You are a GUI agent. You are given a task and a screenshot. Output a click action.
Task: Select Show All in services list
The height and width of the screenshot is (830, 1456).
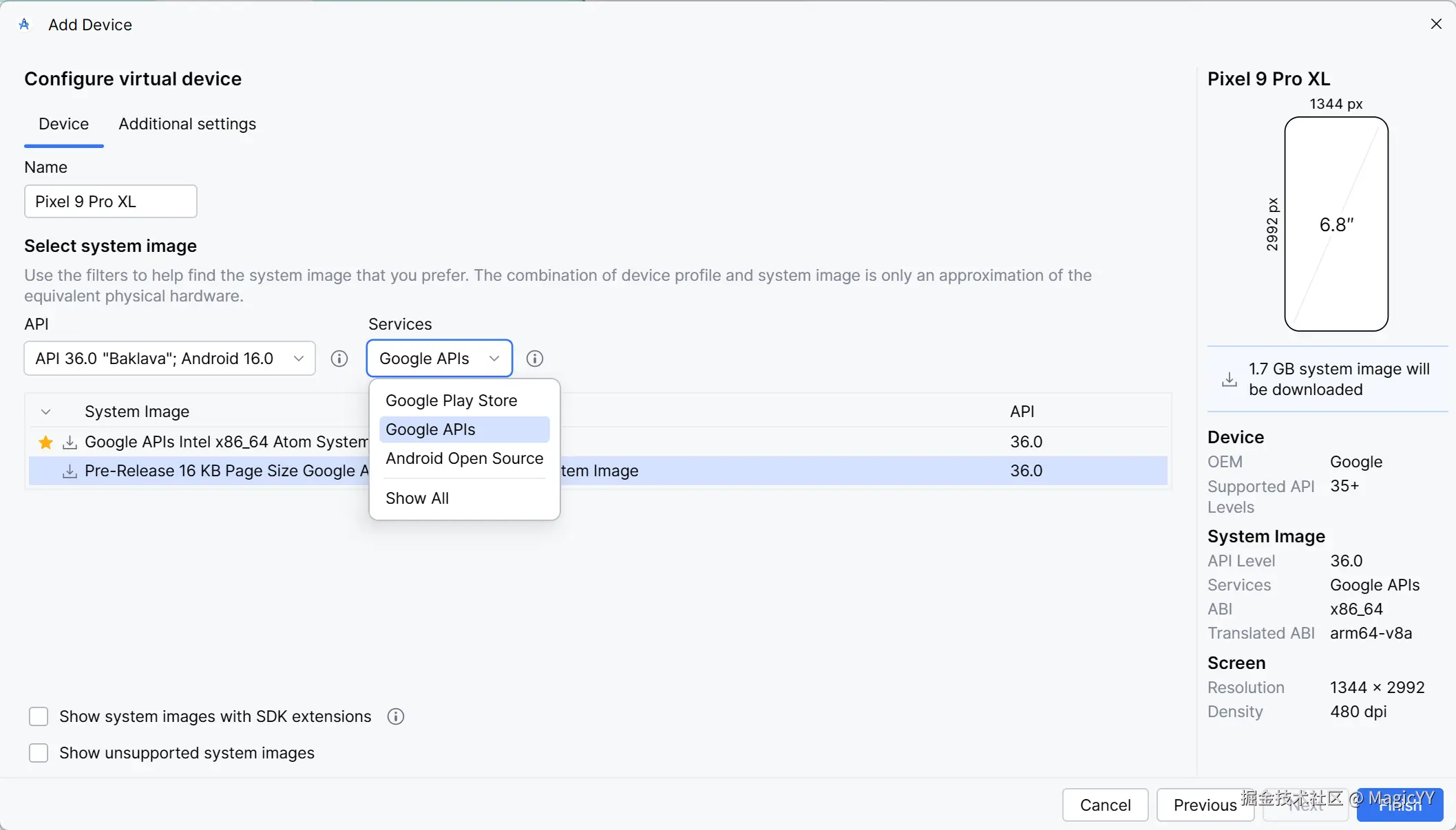pyautogui.click(x=417, y=498)
